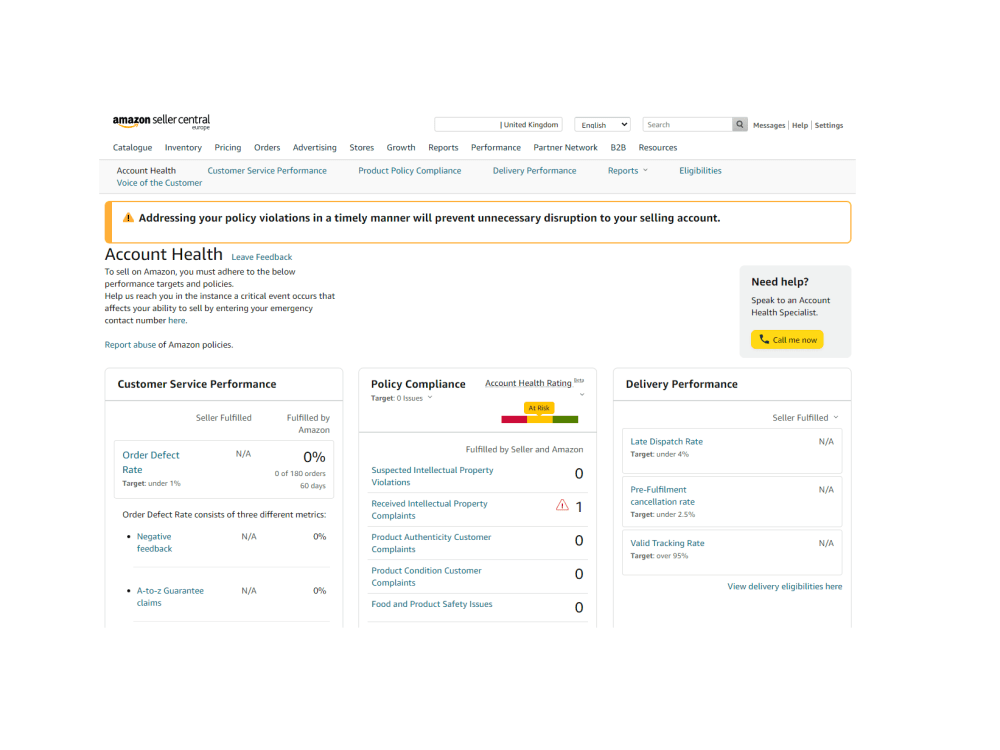The width and height of the screenshot is (1000, 750).
Task: Go to the Eligibilities tab
Action: point(700,170)
